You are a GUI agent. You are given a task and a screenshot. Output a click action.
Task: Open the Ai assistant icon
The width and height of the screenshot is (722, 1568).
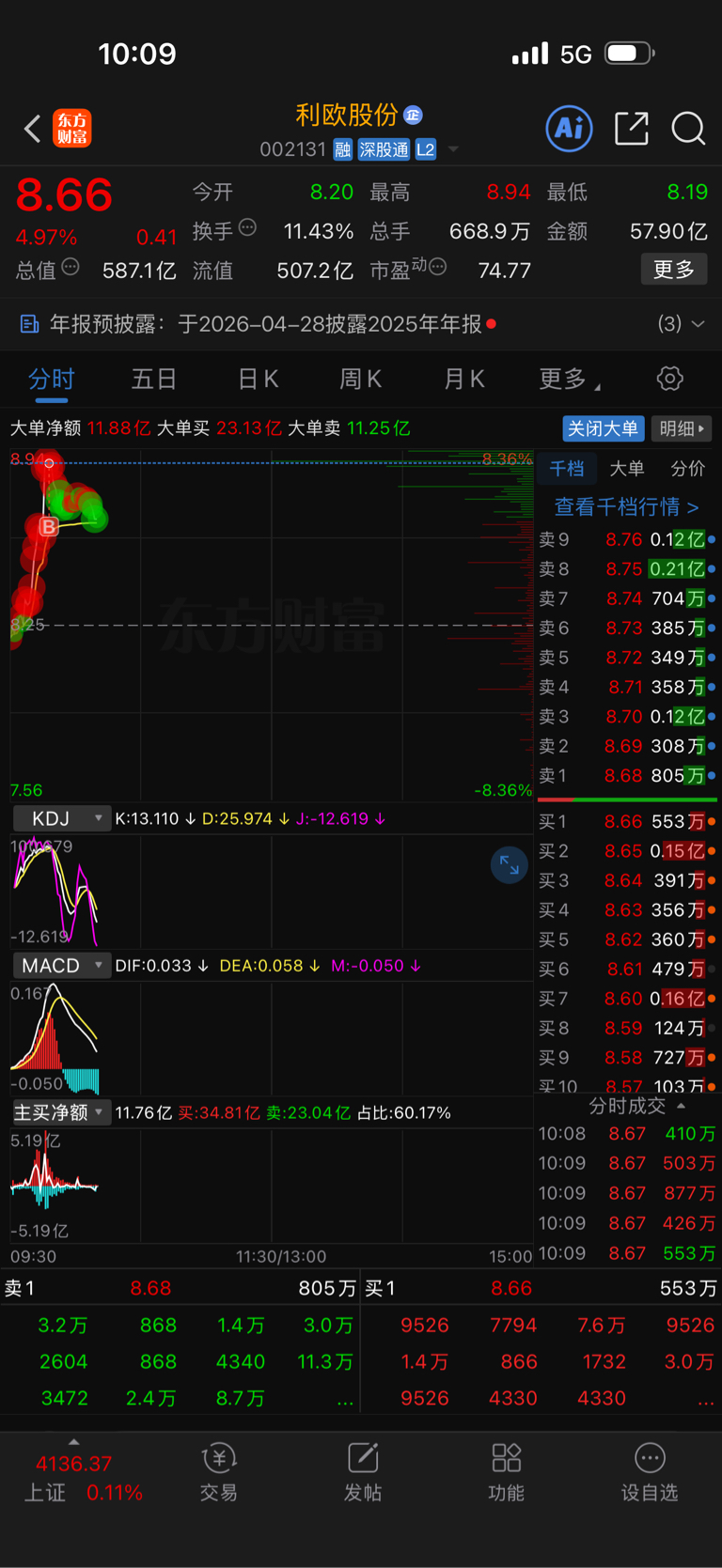click(x=570, y=128)
